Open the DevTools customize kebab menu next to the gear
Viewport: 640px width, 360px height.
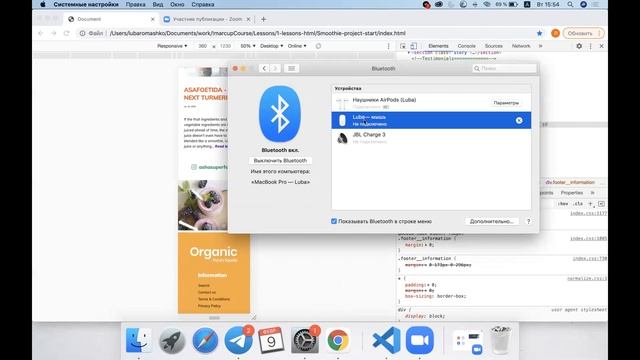point(590,46)
